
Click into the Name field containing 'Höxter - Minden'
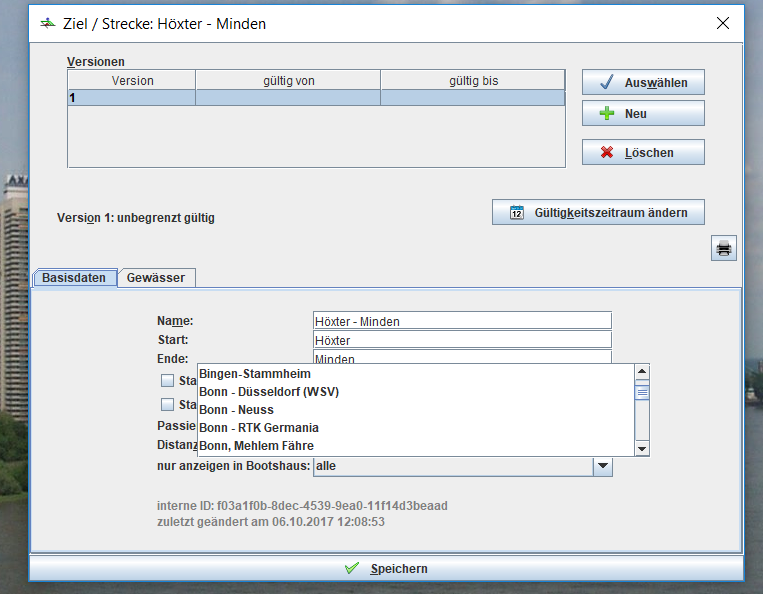coord(461,321)
